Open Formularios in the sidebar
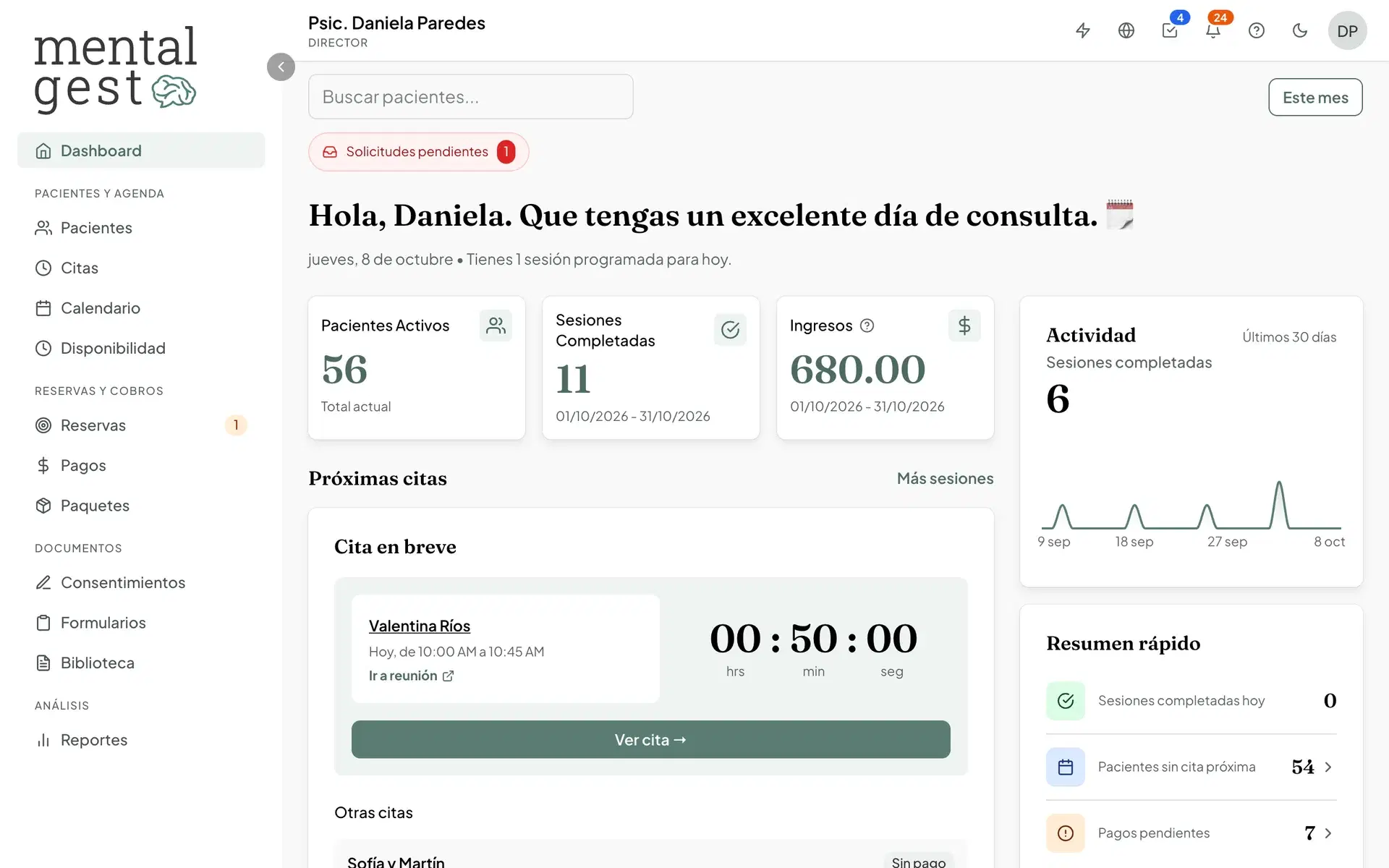 [x=141, y=623]
